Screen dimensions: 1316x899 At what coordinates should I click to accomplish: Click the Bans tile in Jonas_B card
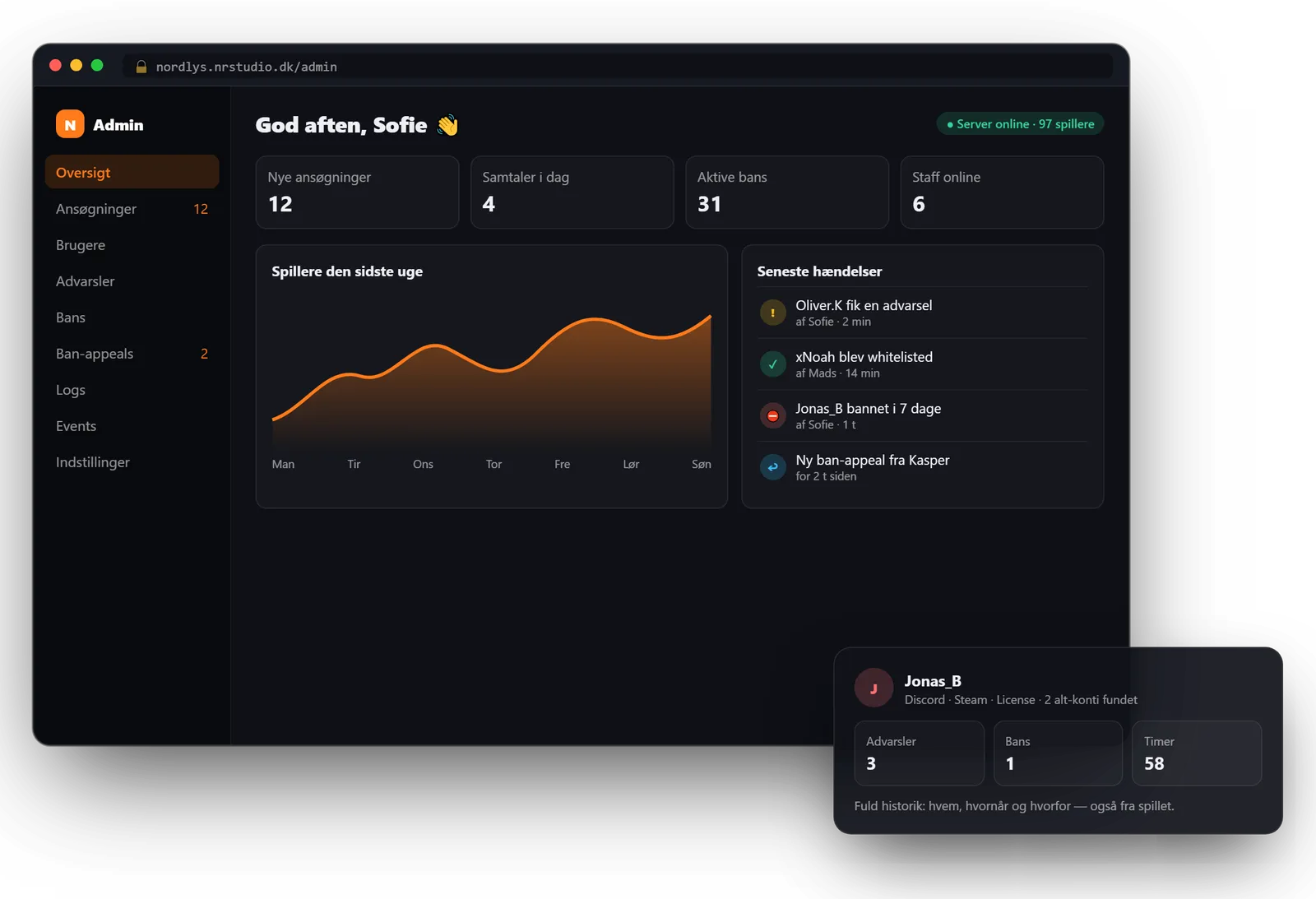point(1058,753)
